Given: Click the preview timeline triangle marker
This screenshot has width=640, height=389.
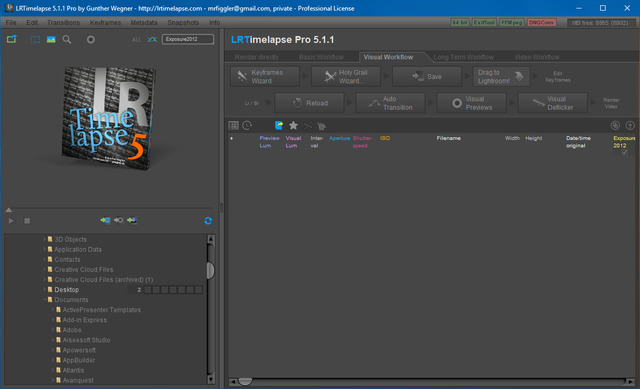Looking at the screenshot, I should [x=9, y=210].
